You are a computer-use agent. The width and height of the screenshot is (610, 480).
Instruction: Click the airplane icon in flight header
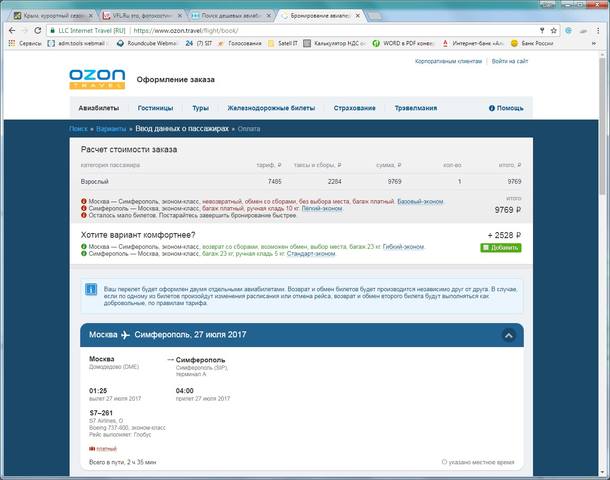pyautogui.click(x=125, y=335)
